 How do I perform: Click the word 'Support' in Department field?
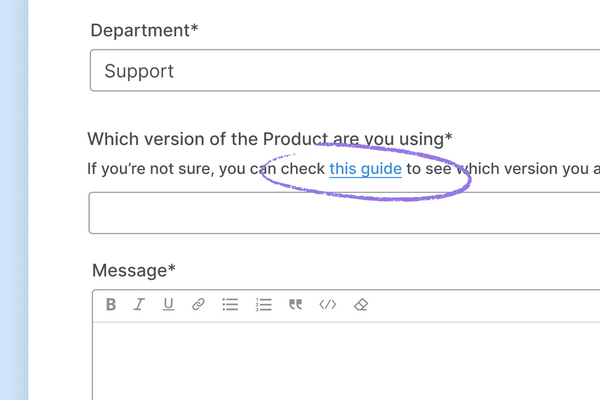point(139,71)
